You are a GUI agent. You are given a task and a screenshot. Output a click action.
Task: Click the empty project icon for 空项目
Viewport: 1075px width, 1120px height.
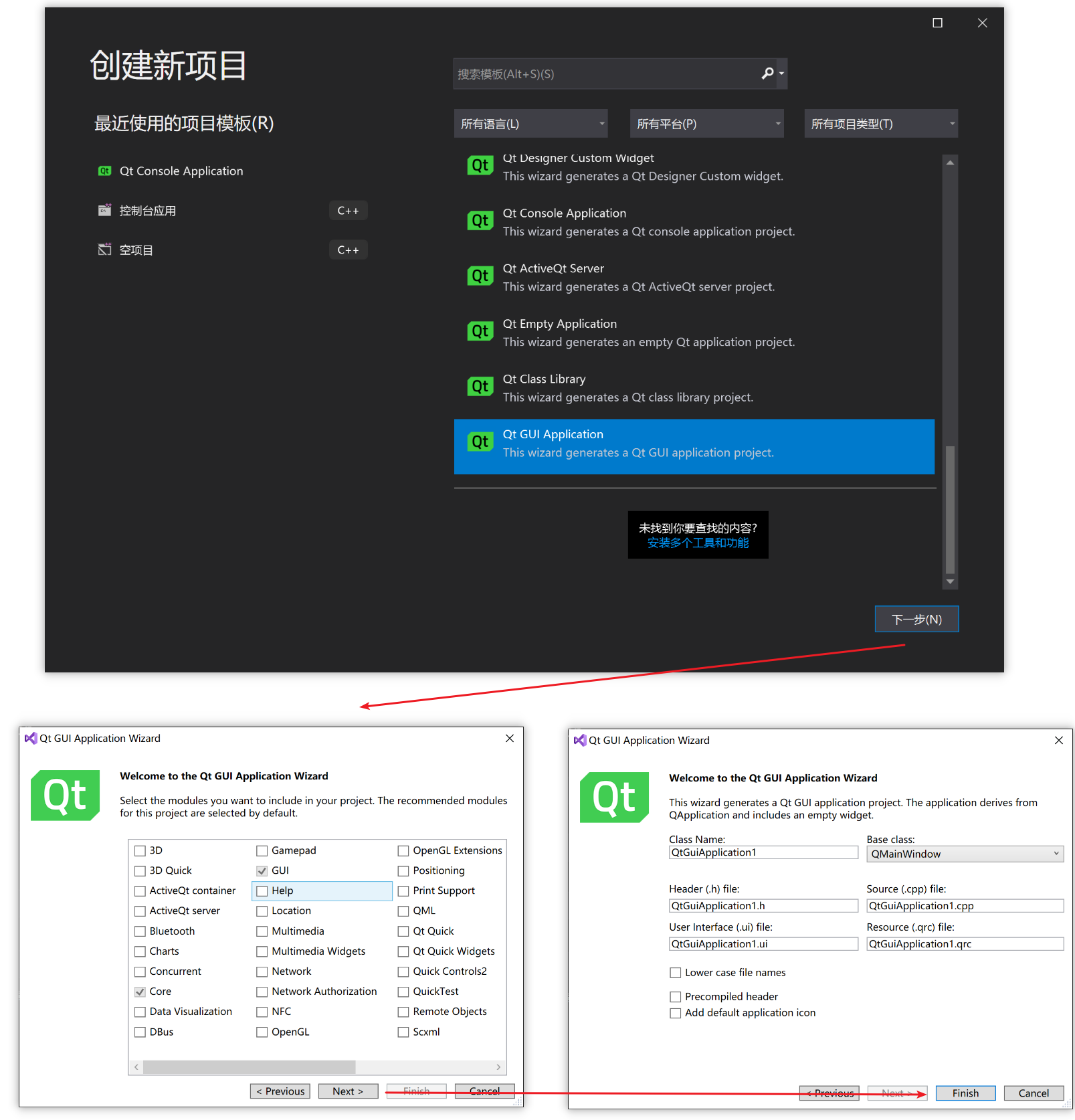[x=104, y=250]
